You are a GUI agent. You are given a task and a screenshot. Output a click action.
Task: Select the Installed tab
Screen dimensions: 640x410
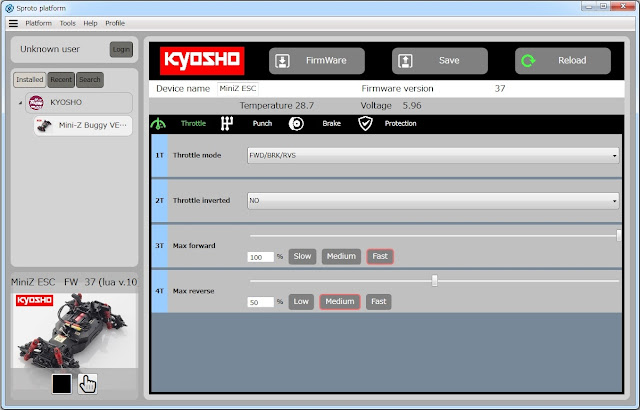(x=30, y=80)
